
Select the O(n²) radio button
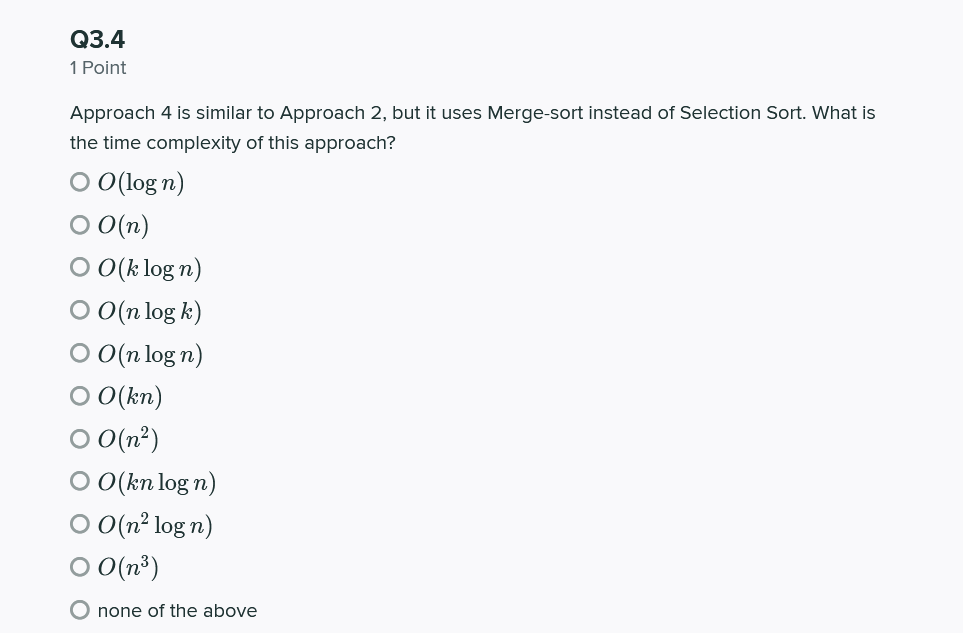(80, 439)
